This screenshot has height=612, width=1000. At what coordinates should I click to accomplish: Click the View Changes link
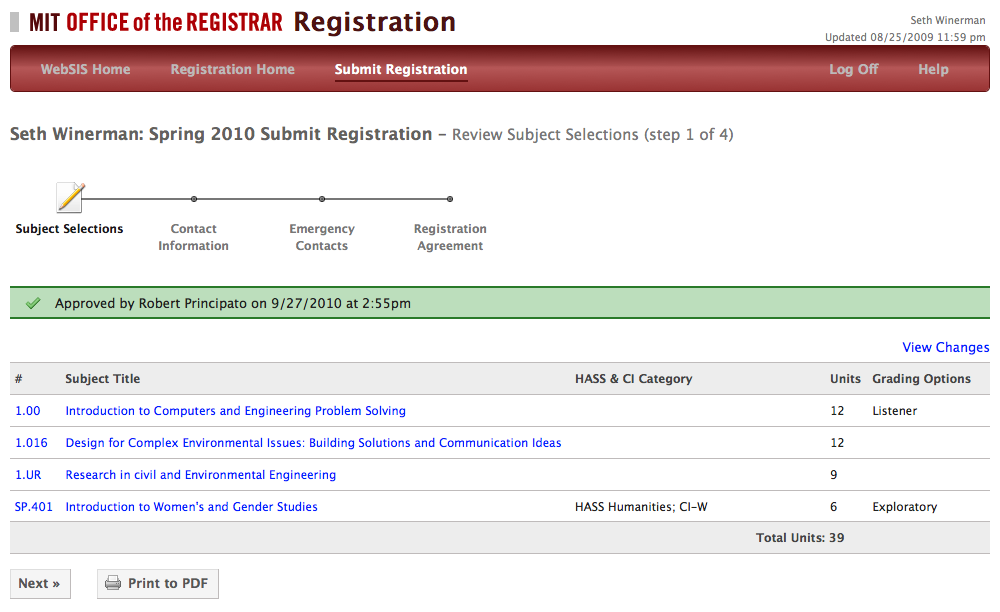pos(945,347)
